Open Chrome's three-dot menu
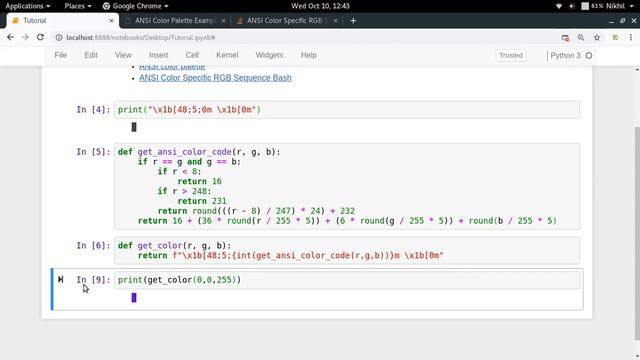640x360 pixels. click(x=631, y=38)
